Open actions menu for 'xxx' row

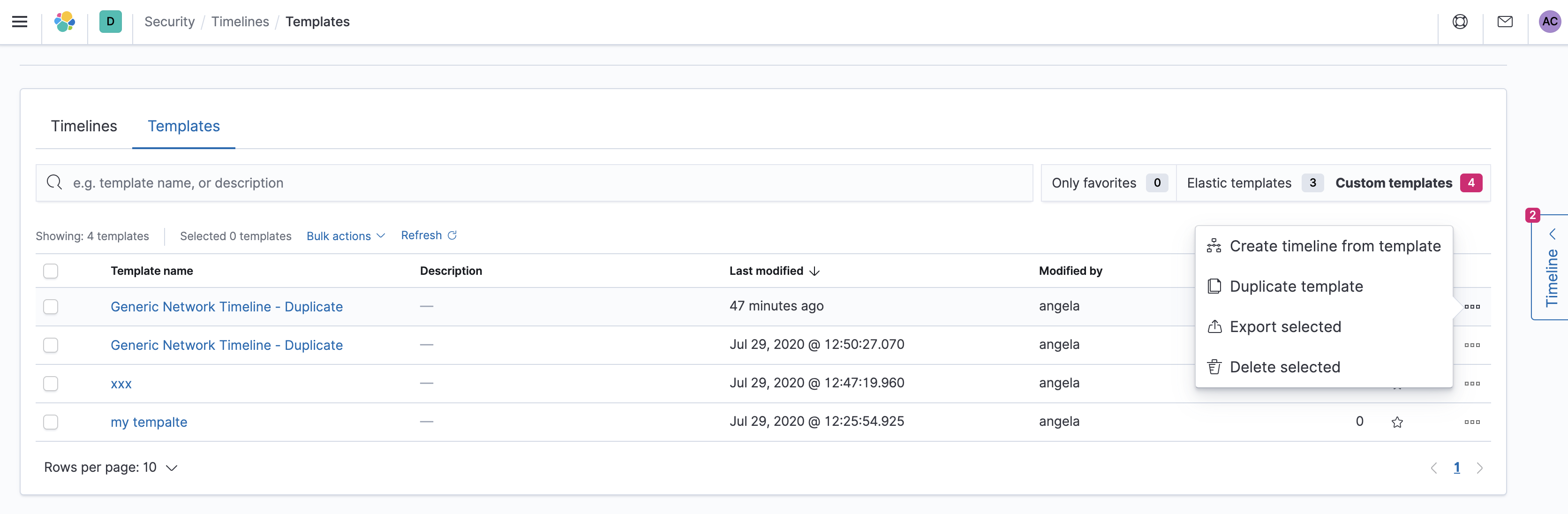1472,384
